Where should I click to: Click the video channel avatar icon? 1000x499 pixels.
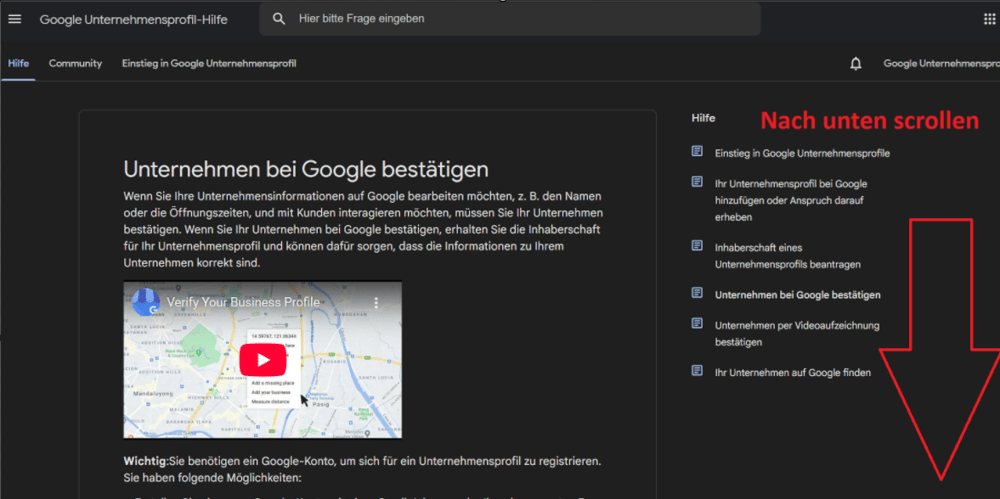(x=146, y=302)
